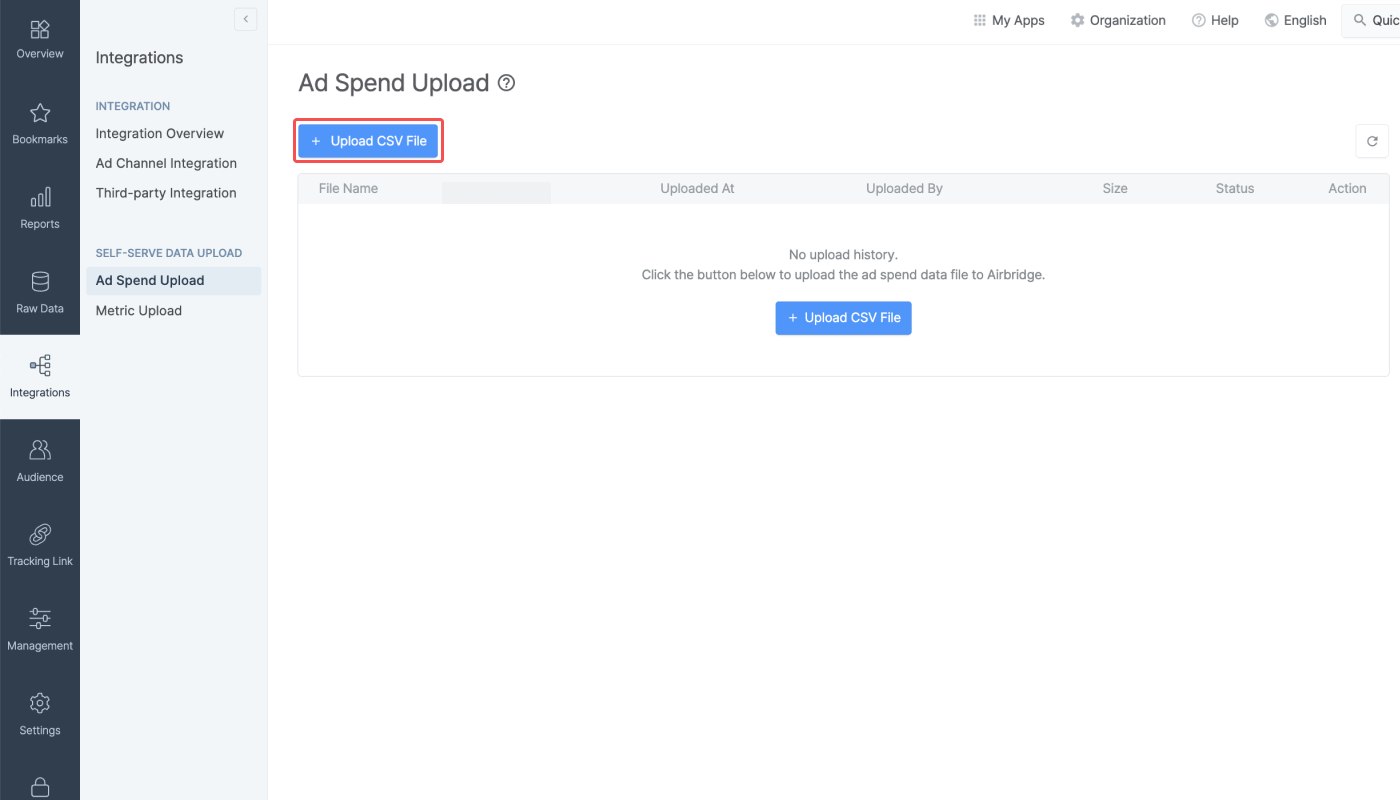Click the lock icon at sidebar bottom
The height and width of the screenshot is (800, 1400).
point(40,787)
